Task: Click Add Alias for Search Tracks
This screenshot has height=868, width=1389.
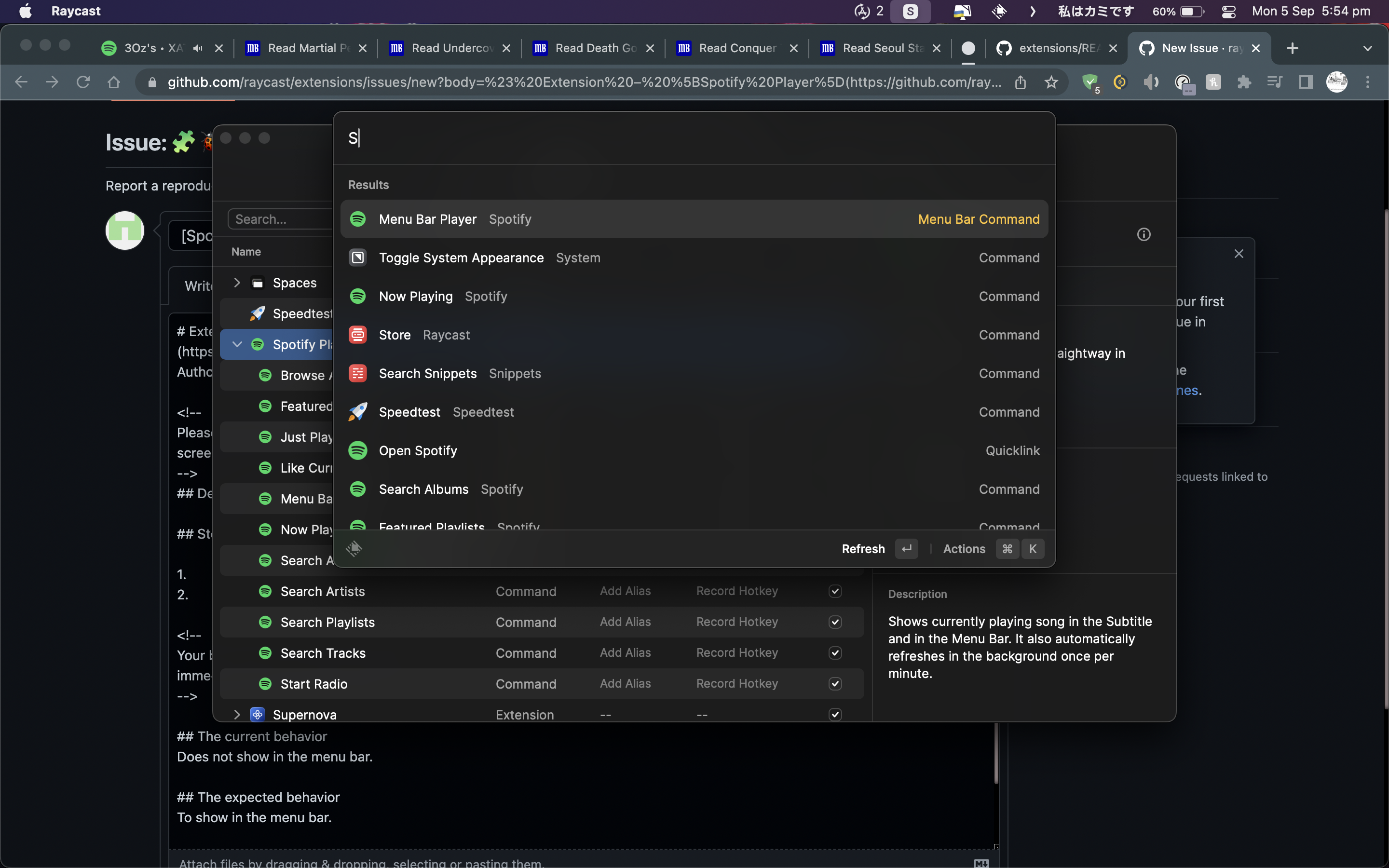Action: tap(625, 653)
